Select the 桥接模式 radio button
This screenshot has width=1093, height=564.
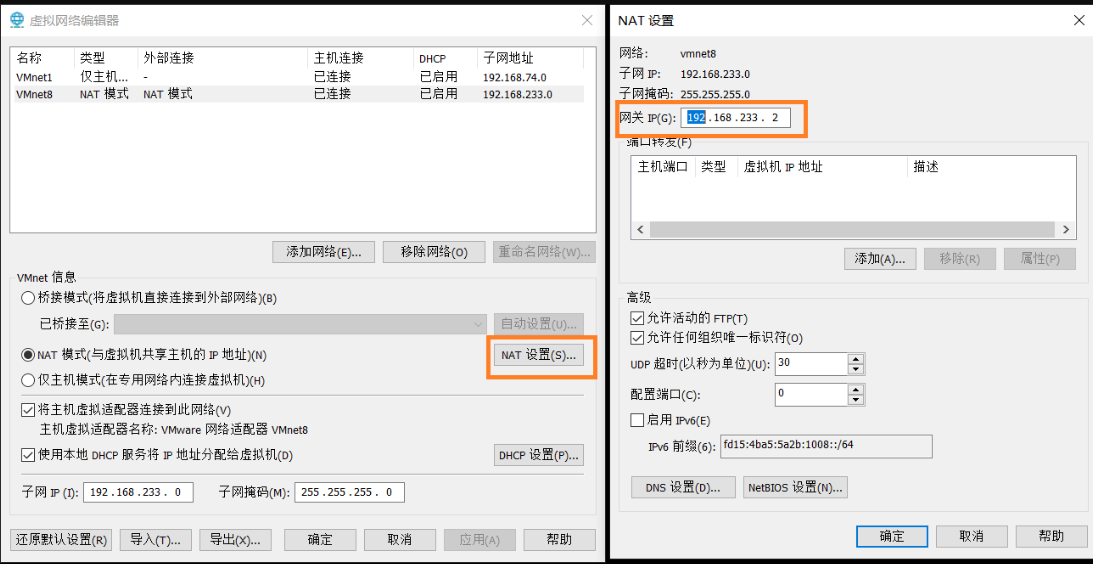[x=28, y=298]
